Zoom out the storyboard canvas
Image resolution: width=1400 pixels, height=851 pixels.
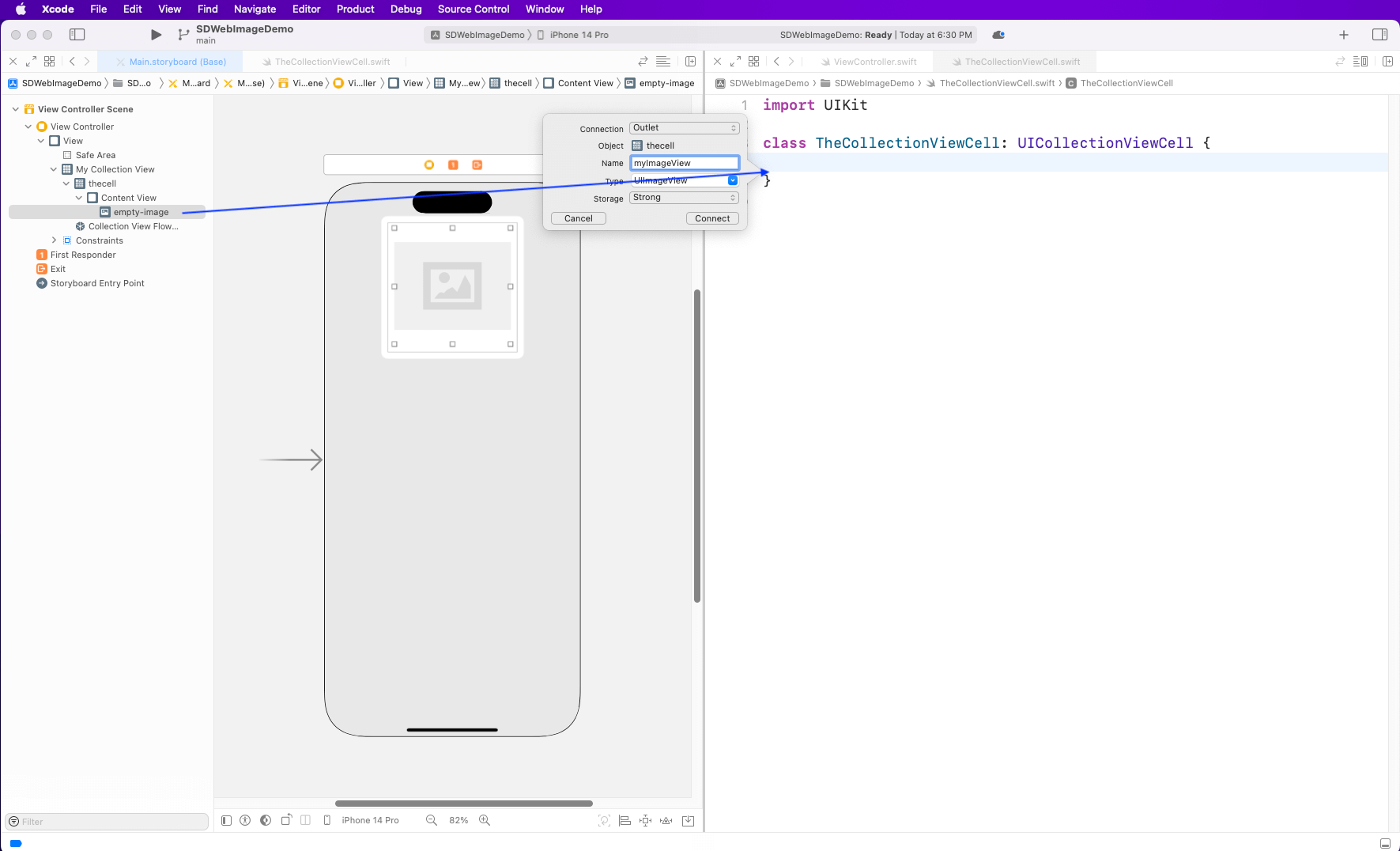(x=432, y=820)
